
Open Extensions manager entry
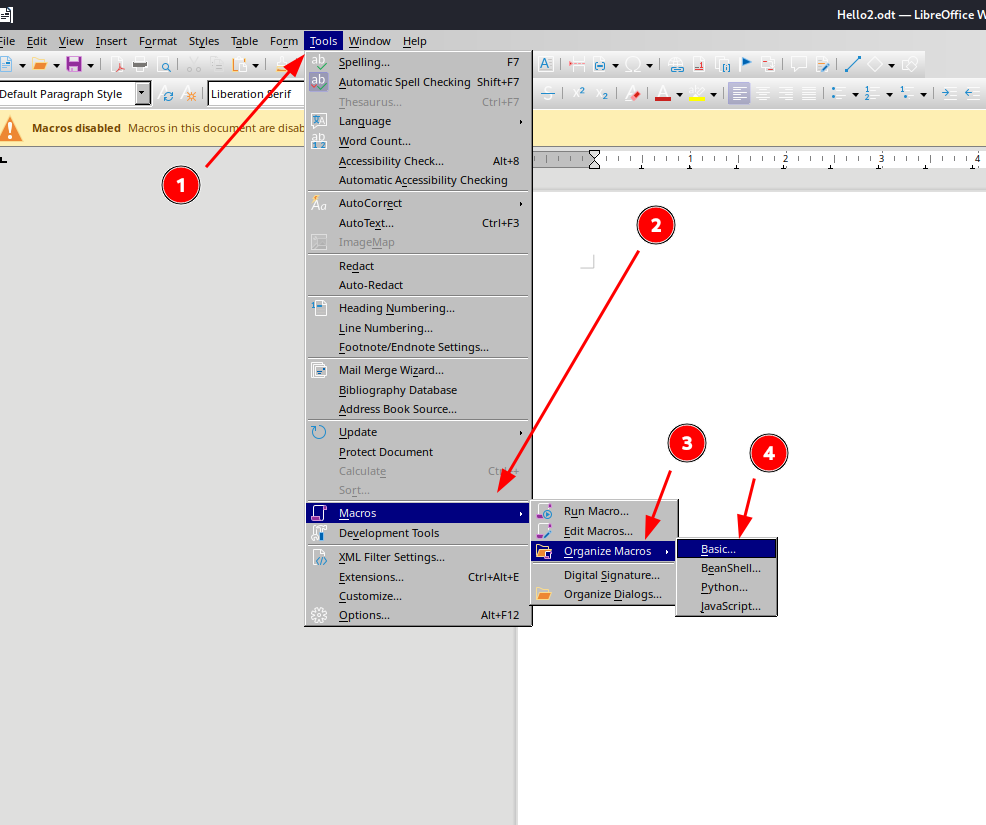point(419,577)
